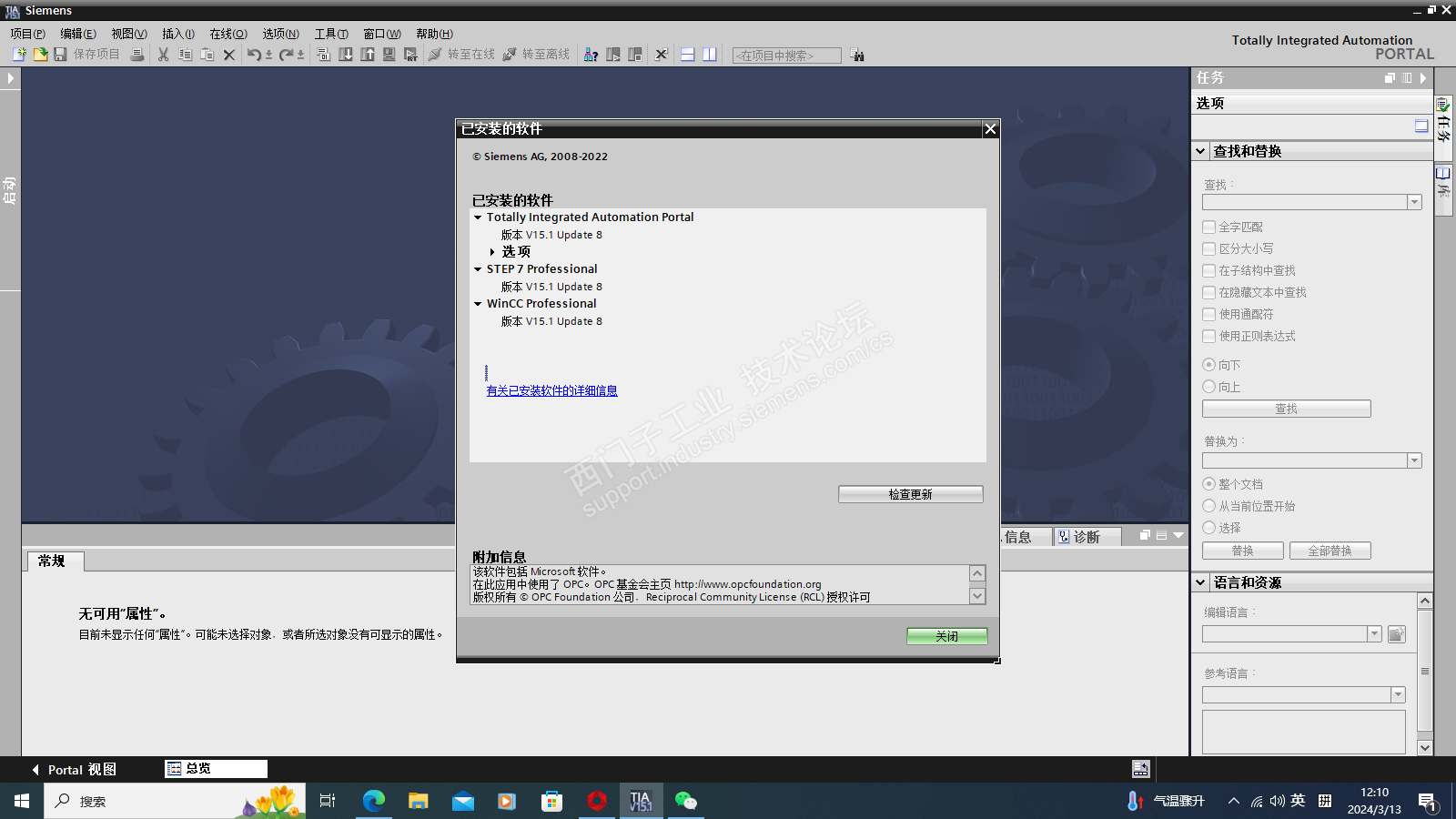Open the 编辑语言 dropdown
Image resolution: width=1456 pixels, height=819 pixels.
(x=1374, y=633)
